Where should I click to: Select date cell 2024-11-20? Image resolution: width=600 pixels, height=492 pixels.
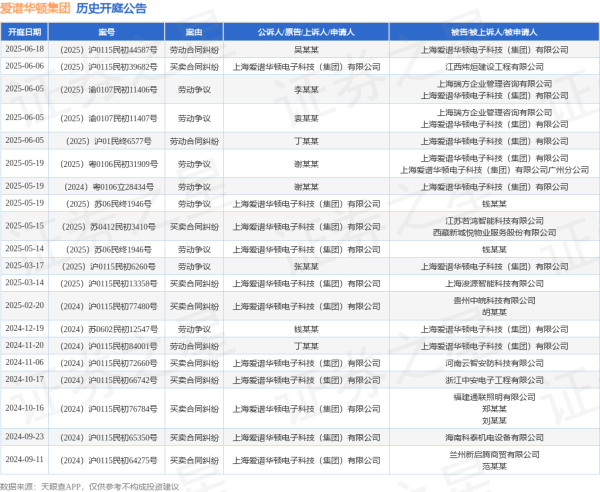point(24,345)
